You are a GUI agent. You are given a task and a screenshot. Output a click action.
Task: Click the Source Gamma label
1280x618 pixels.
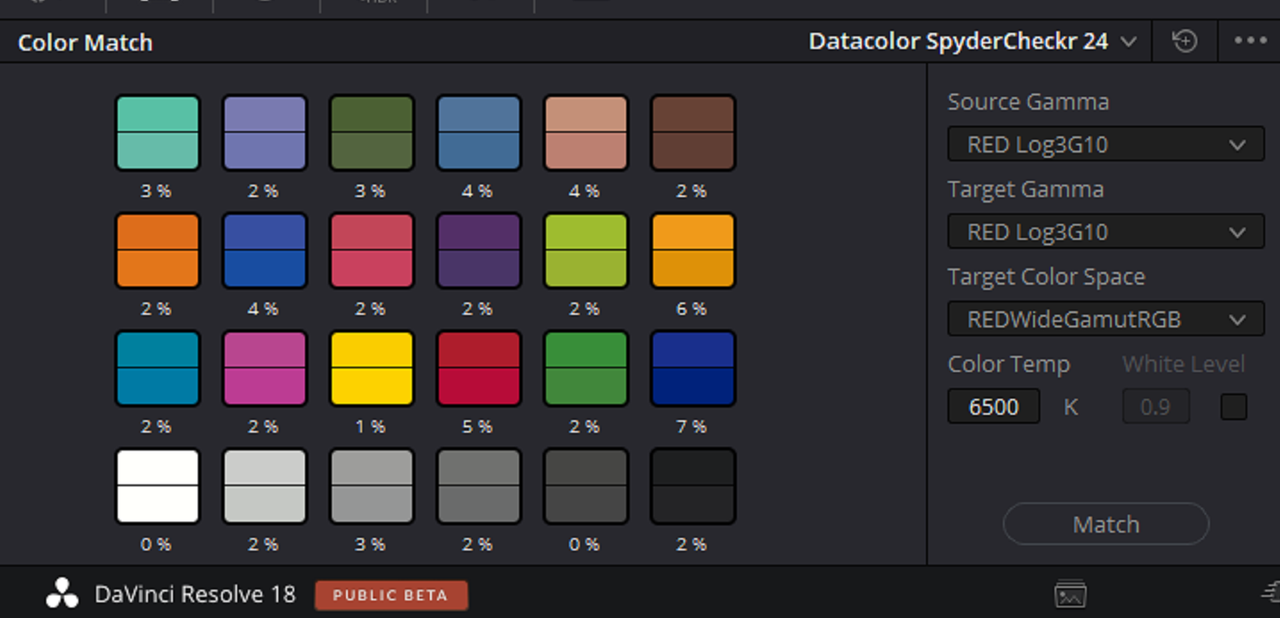pos(1028,102)
